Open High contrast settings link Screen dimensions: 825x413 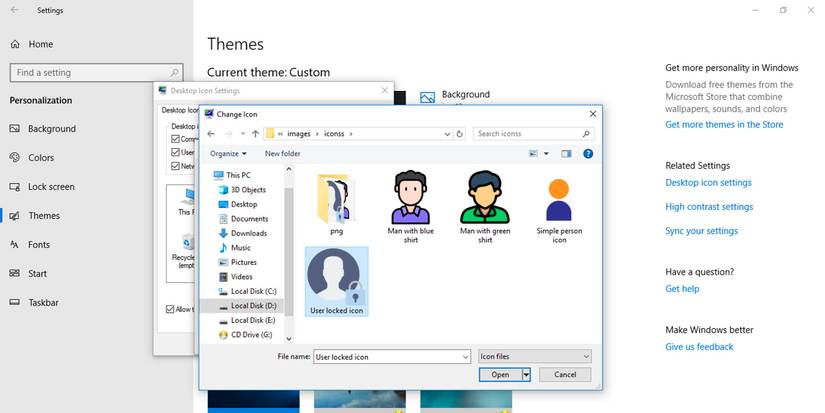coord(709,207)
